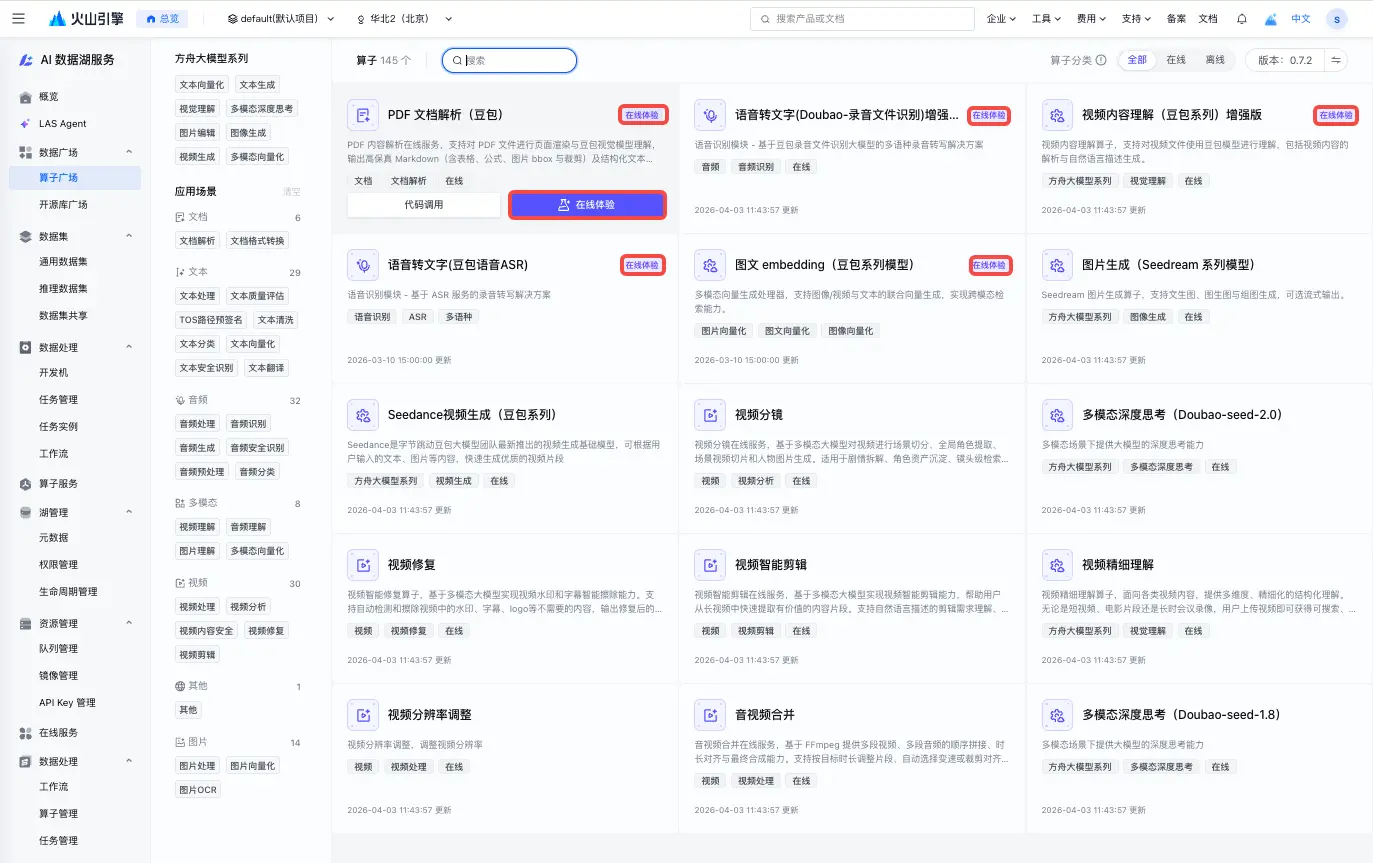The image size is (1373, 863).
Task: Open the user avatar S
Action: point(1337,19)
